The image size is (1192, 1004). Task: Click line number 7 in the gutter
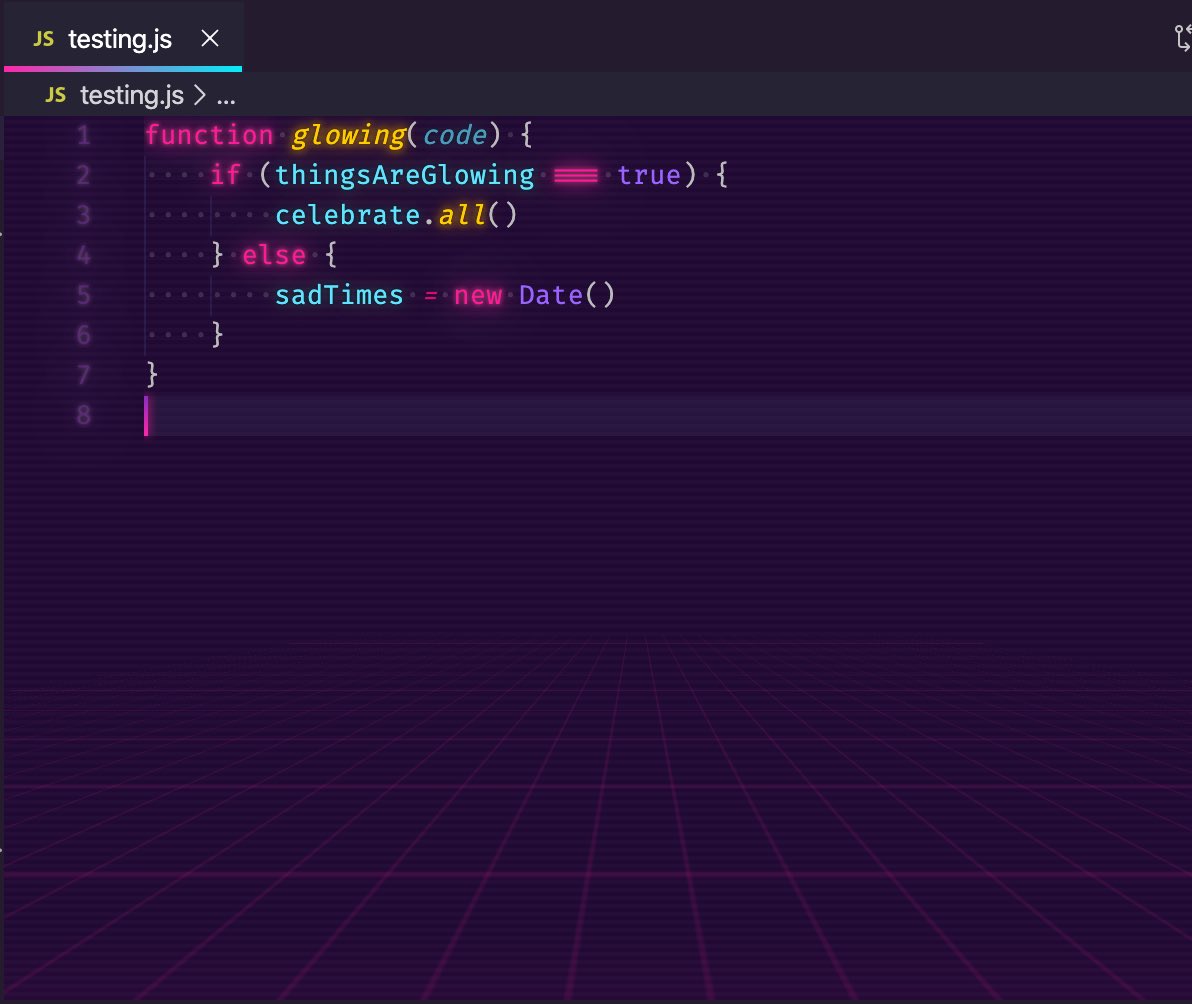click(x=84, y=375)
